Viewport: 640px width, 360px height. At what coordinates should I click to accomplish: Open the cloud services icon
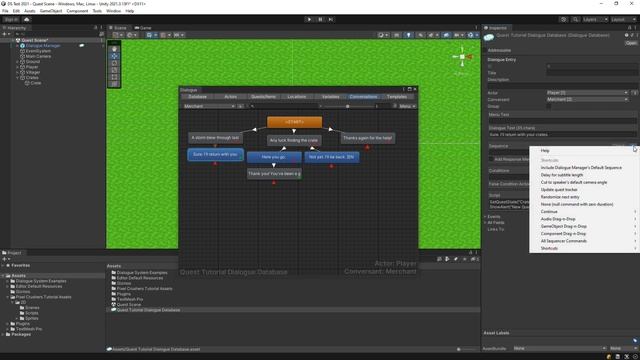tap(27, 20)
